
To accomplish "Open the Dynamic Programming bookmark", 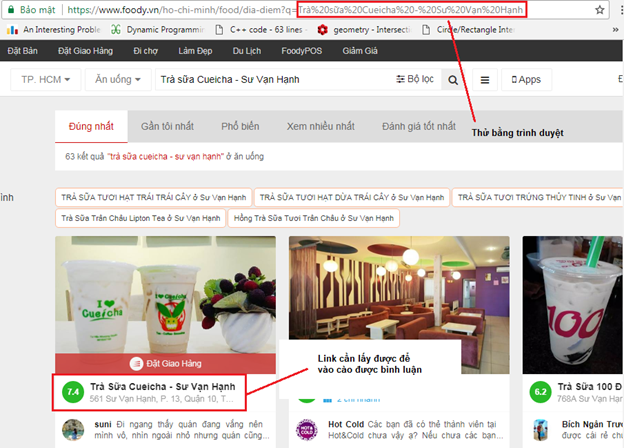I will 158,29.
